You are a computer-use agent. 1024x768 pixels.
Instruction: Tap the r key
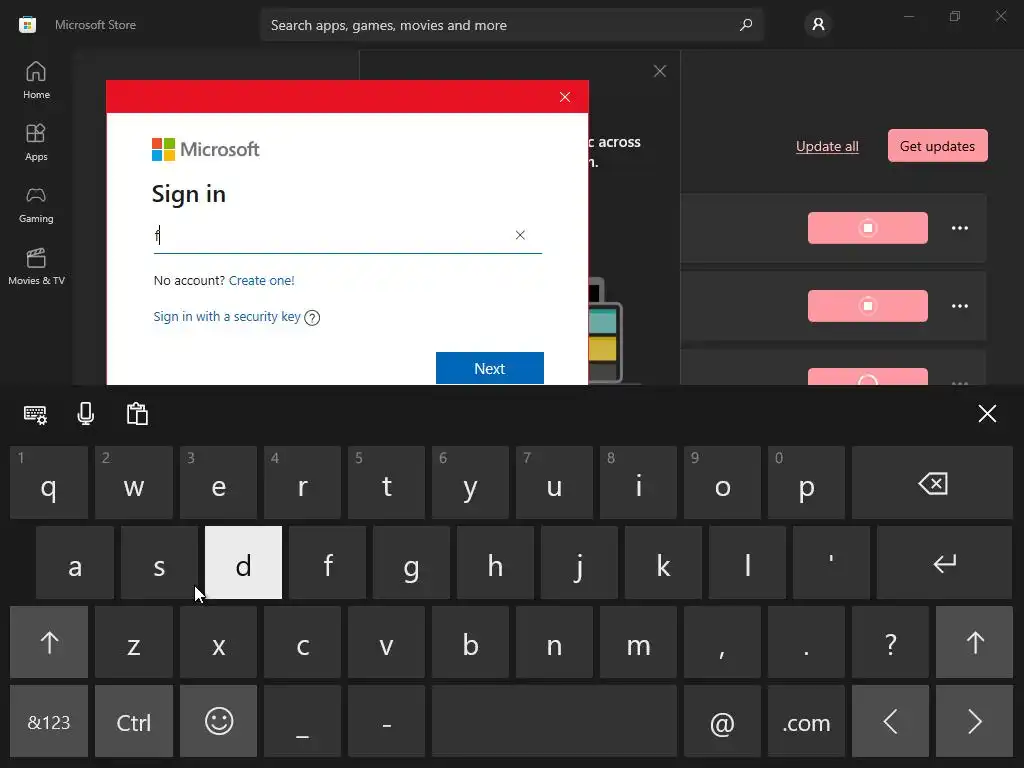click(302, 483)
